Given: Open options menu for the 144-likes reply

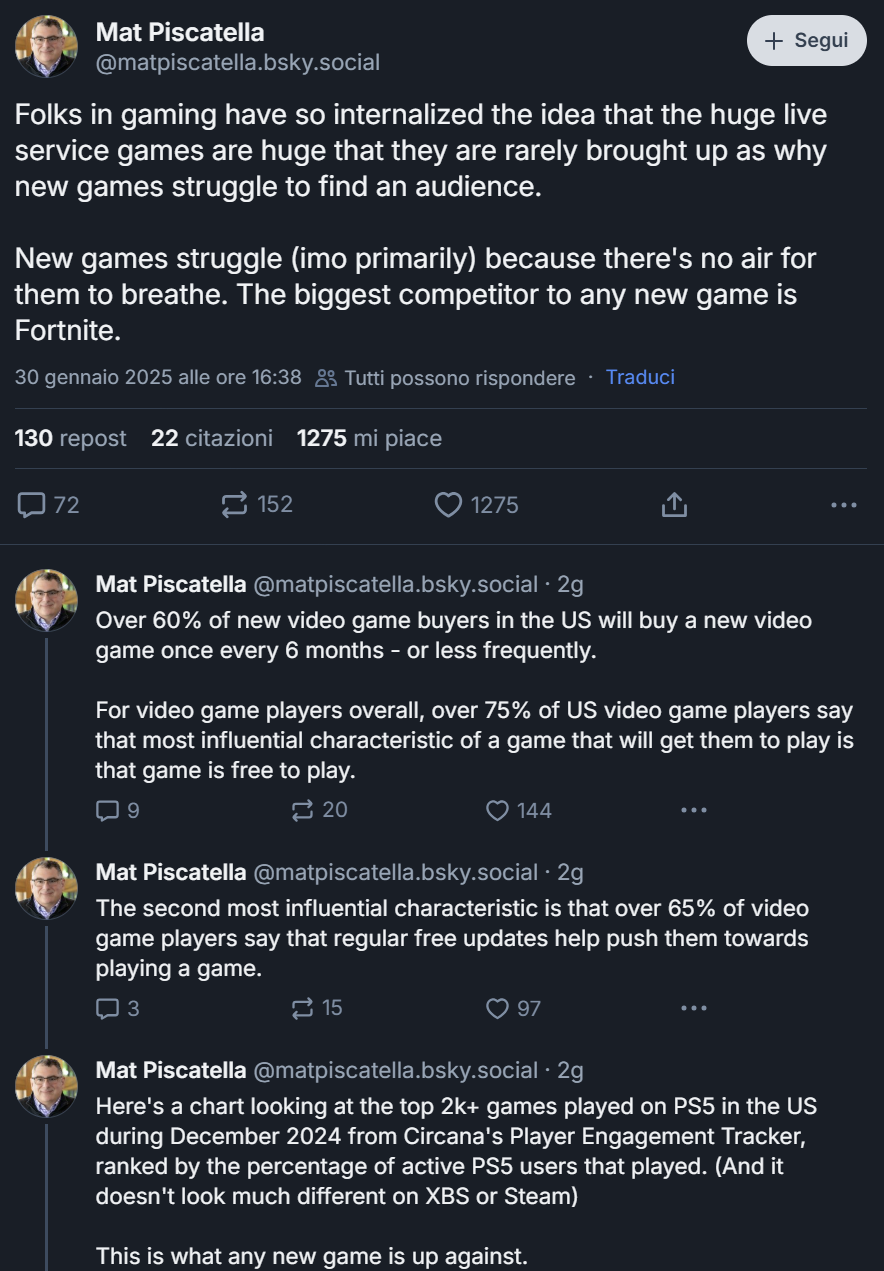Looking at the screenshot, I should coord(693,810).
